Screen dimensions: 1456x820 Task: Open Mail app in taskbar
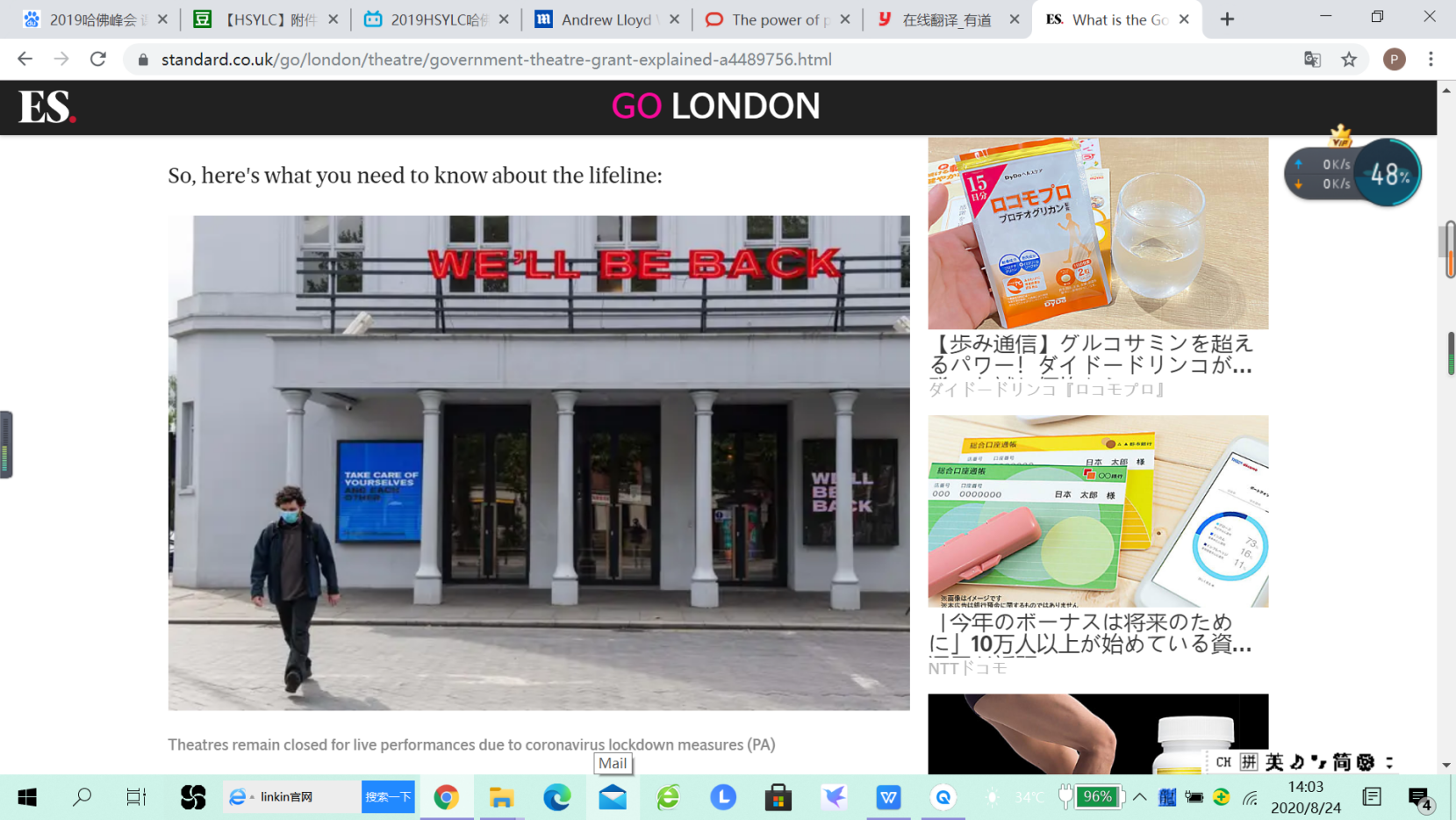click(x=613, y=797)
